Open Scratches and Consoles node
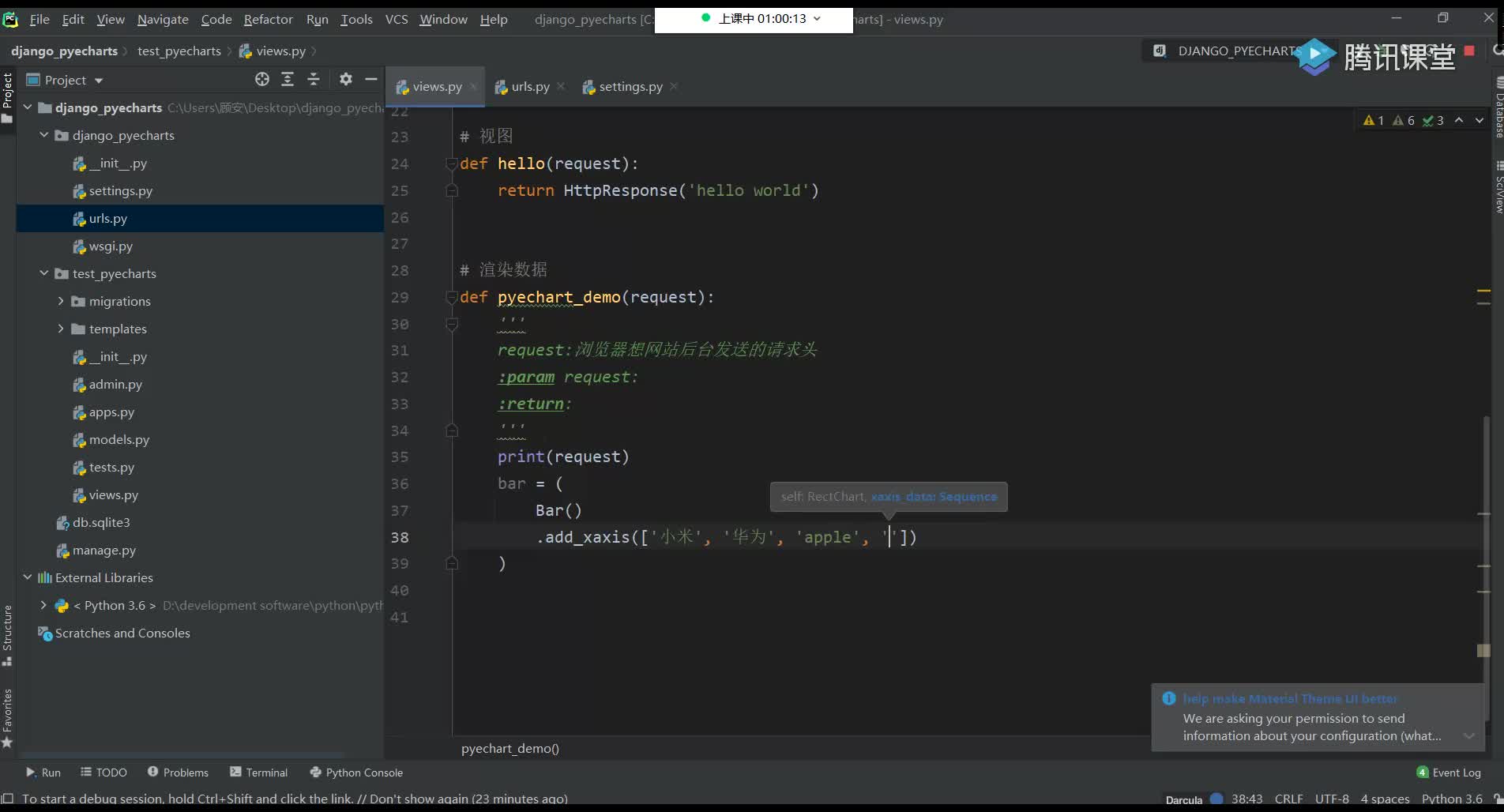 coord(122,633)
